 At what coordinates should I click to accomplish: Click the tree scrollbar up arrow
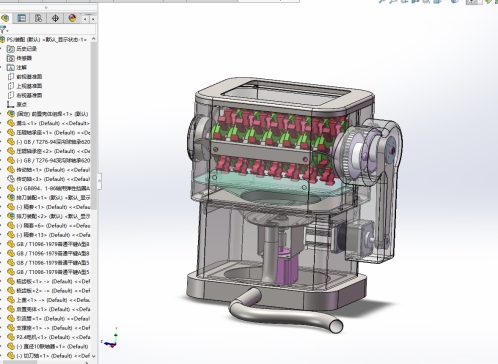point(93,39)
